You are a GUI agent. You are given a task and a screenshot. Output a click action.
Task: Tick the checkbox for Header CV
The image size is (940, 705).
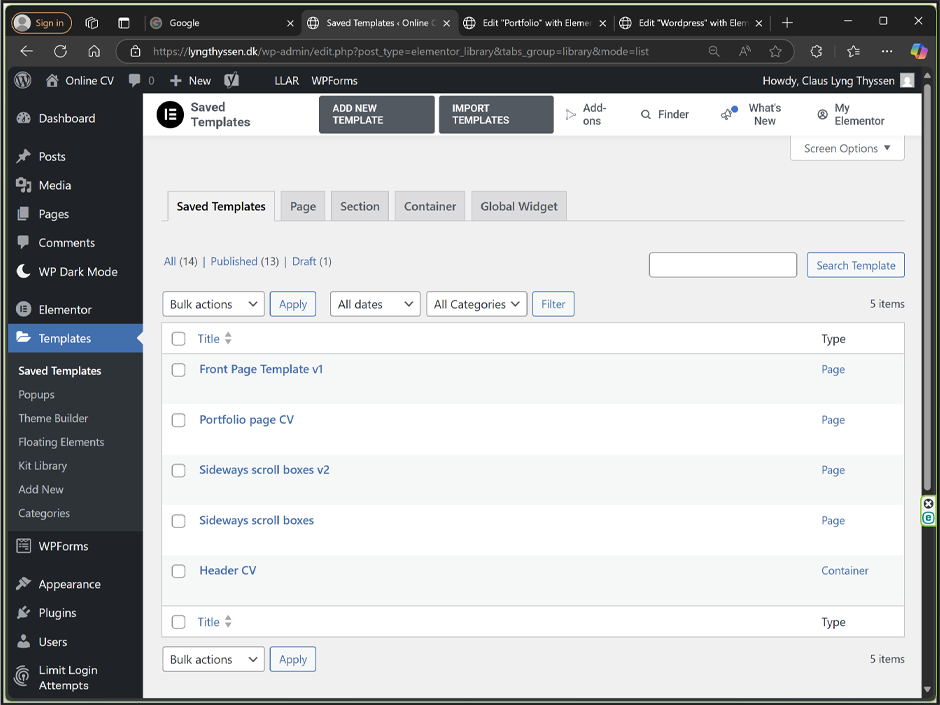[179, 571]
